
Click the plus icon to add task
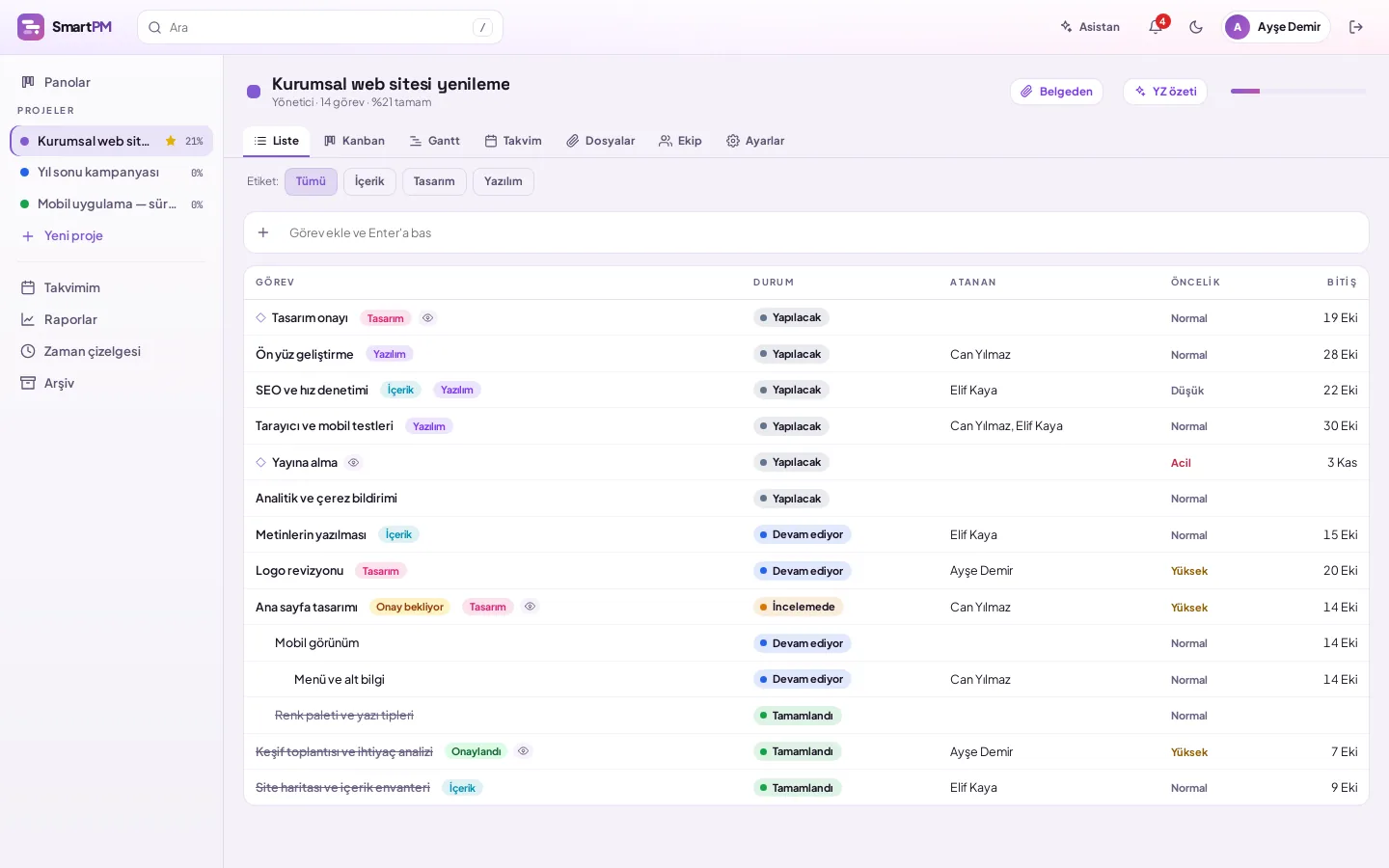coord(263,232)
